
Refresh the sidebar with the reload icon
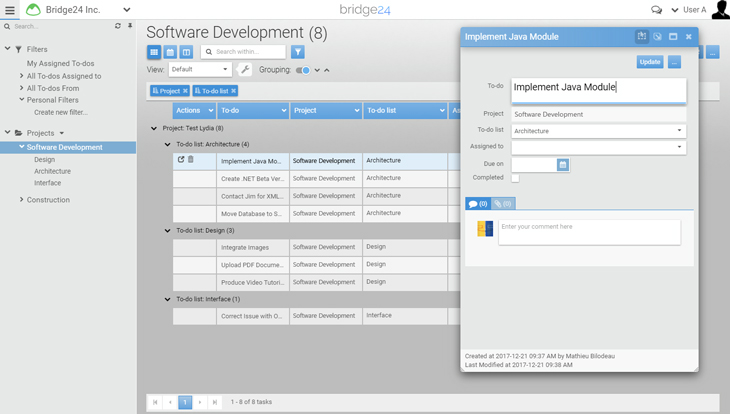click(x=118, y=26)
